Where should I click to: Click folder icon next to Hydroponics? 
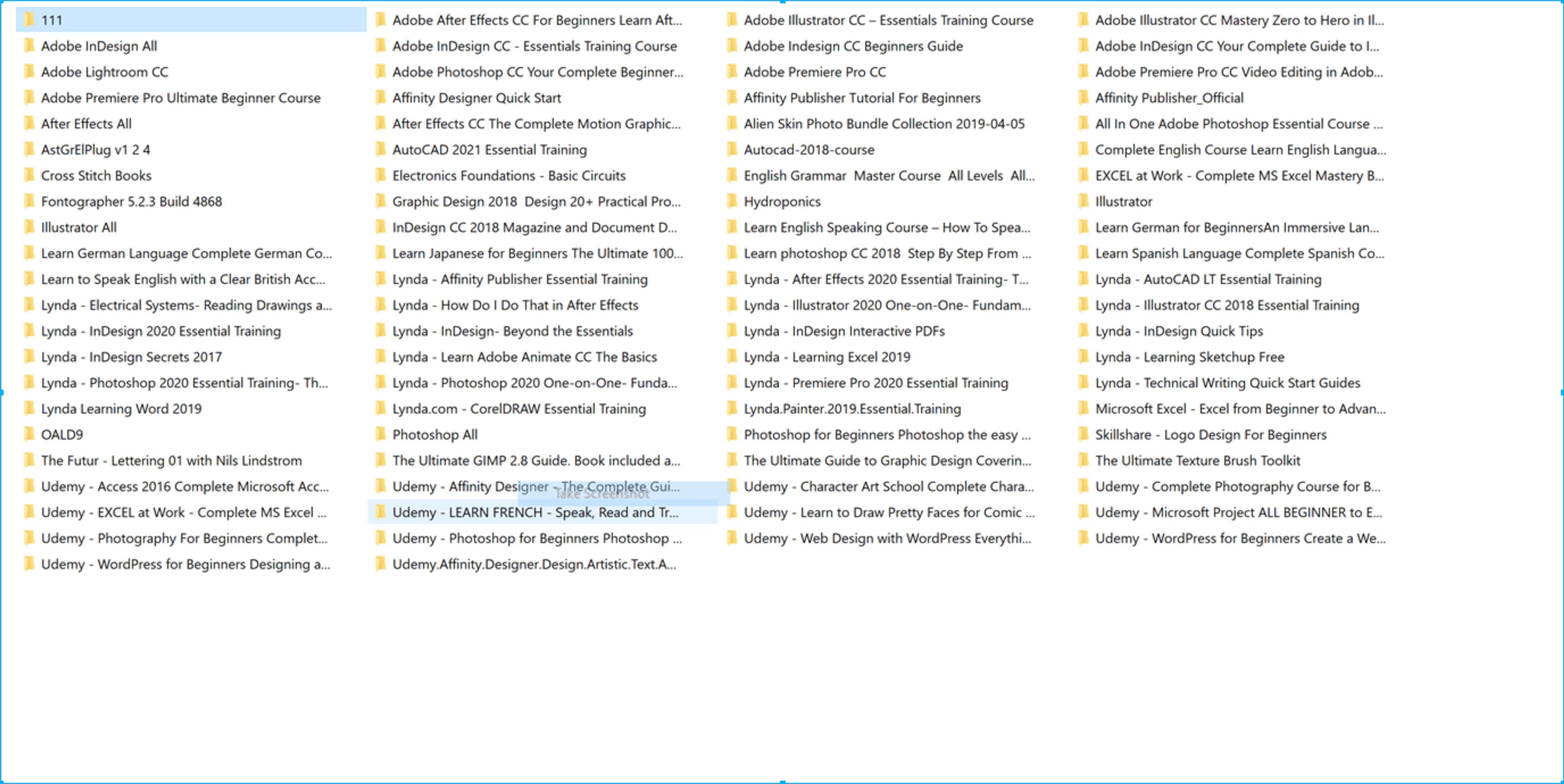point(732,201)
